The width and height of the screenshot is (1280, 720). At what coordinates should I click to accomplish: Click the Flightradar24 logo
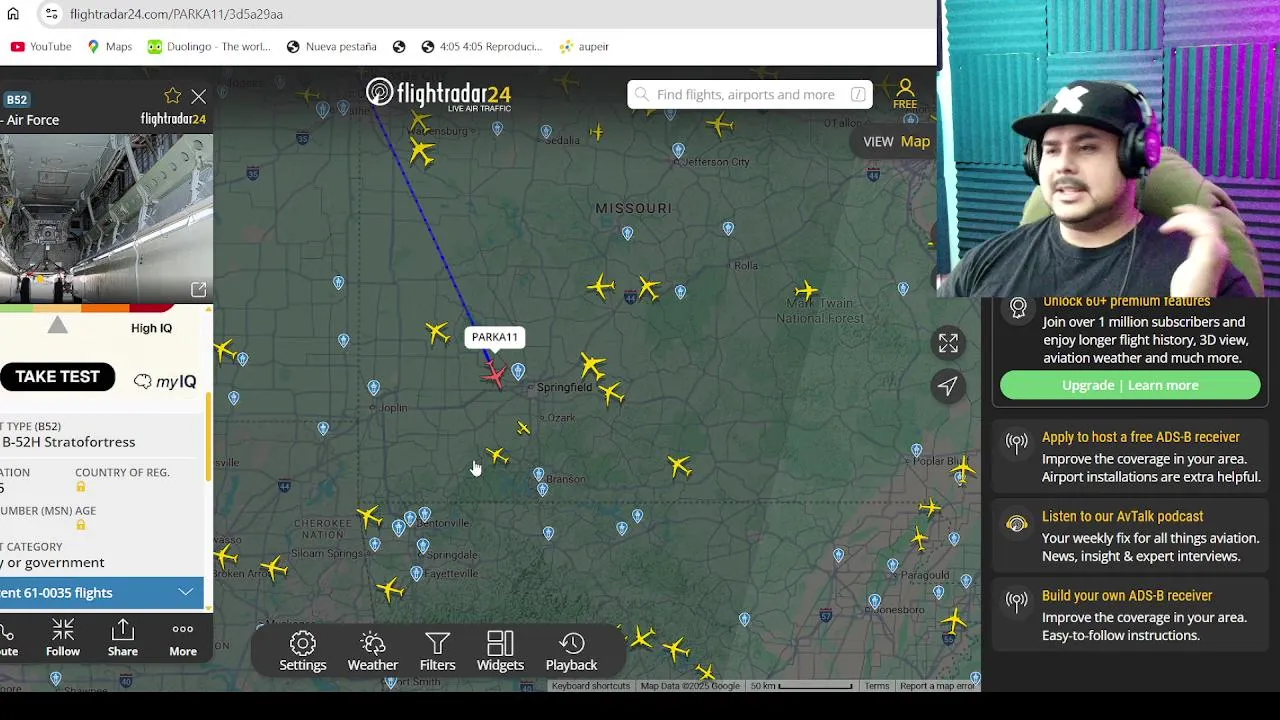click(x=438, y=94)
